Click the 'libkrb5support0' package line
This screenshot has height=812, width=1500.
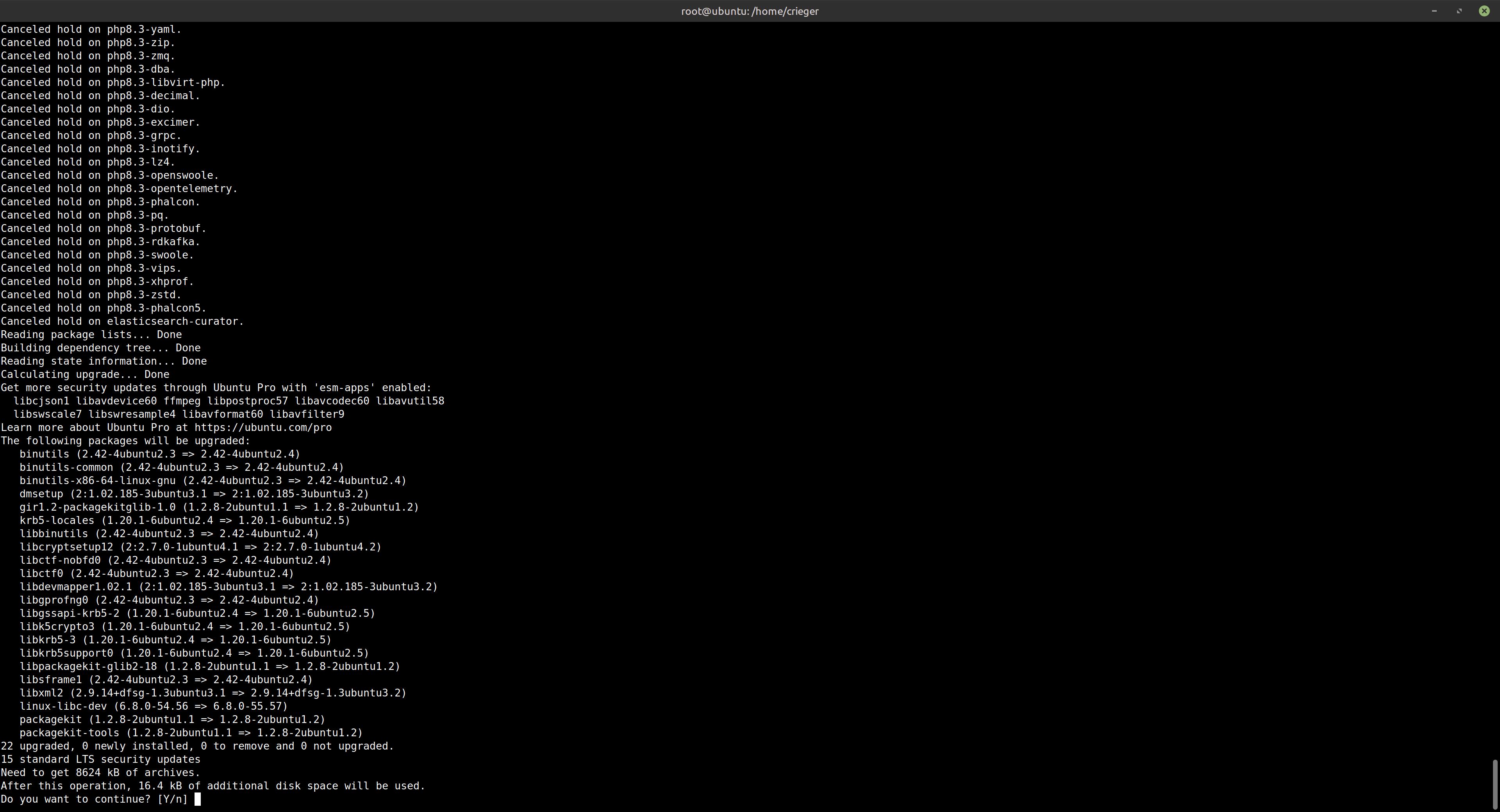coord(194,653)
